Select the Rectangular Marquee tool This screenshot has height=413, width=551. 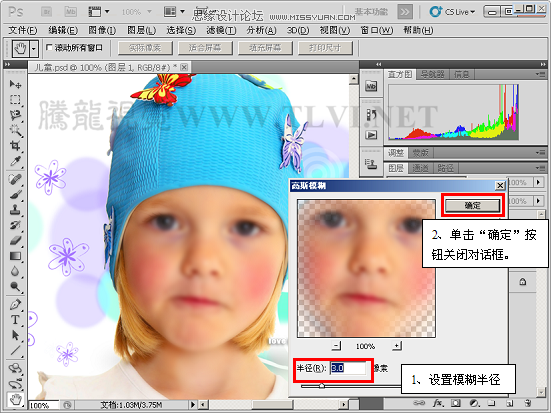15,100
